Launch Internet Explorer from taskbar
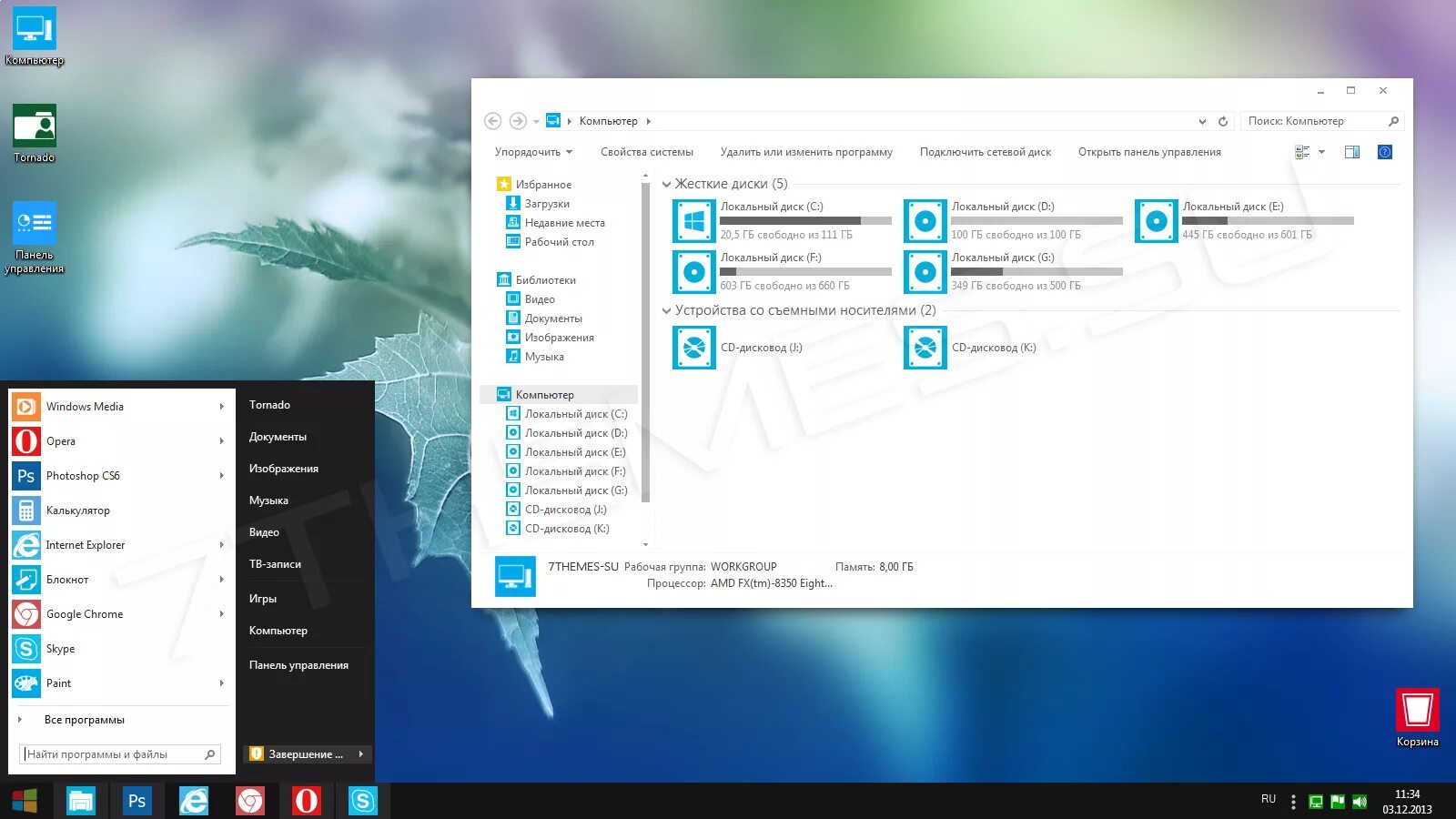Image resolution: width=1456 pixels, height=819 pixels. pyautogui.click(x=193, y=801)
